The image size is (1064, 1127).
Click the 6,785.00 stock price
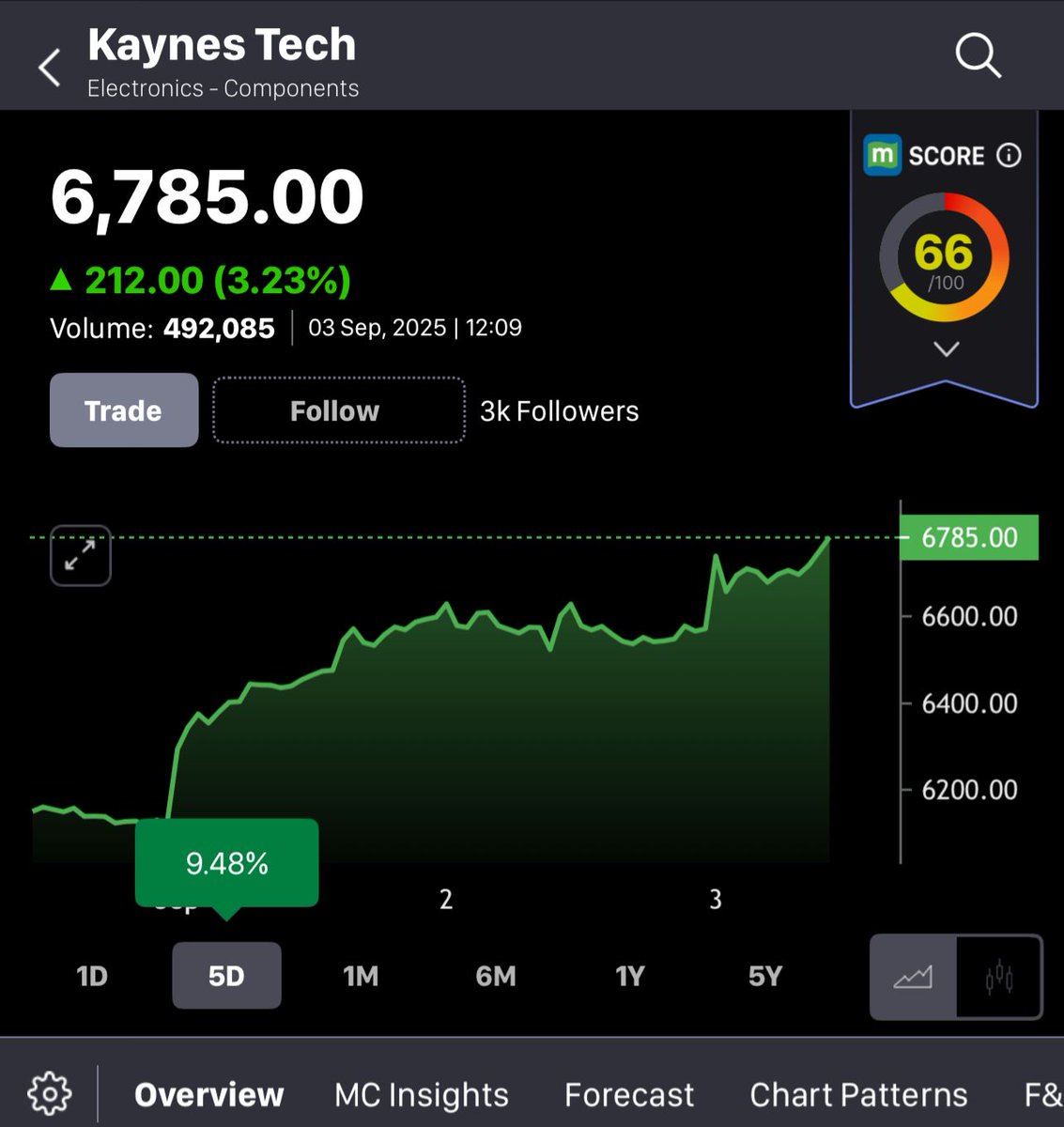(x=207, y=197)
